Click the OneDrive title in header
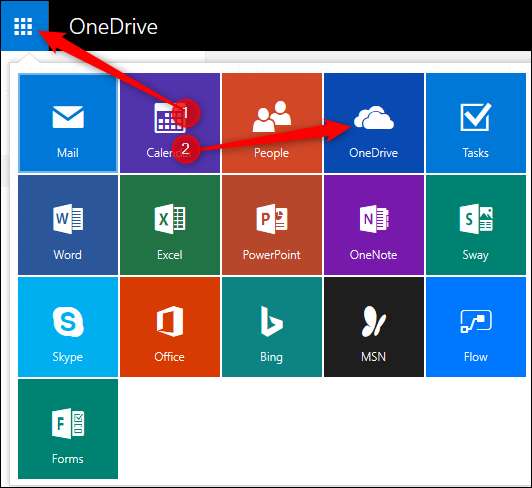The image size is (532, 488). pos(113,26)
